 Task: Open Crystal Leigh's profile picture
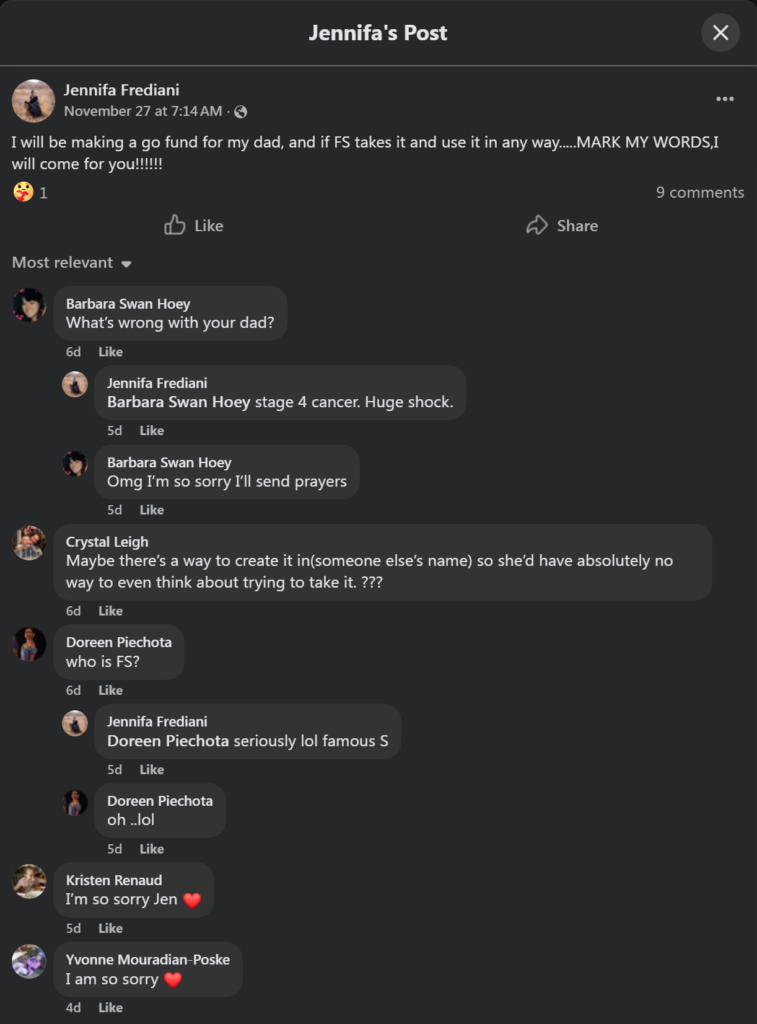(x=29, y=543)
